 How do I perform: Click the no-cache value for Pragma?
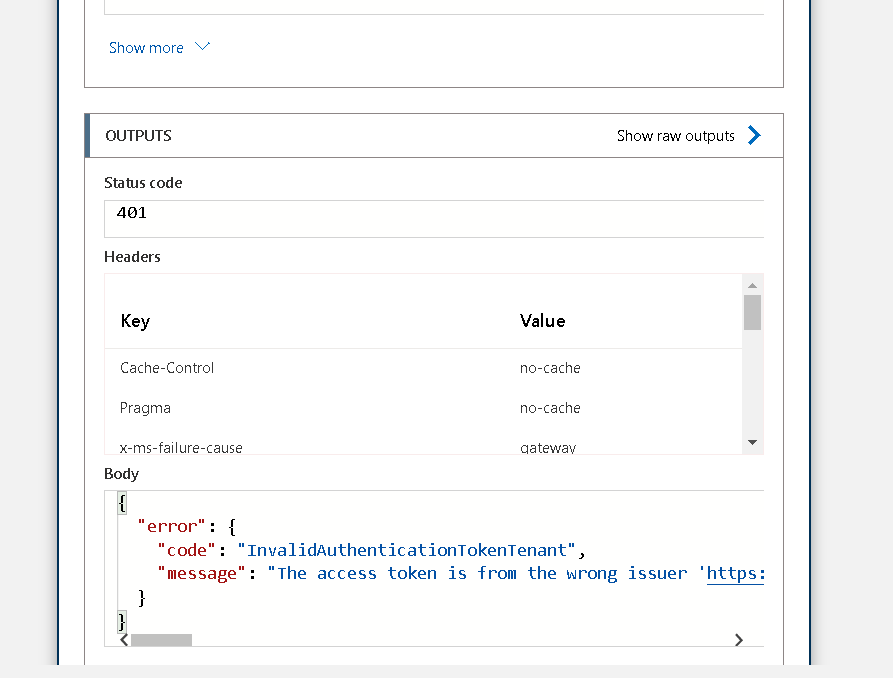coord(550,408)
